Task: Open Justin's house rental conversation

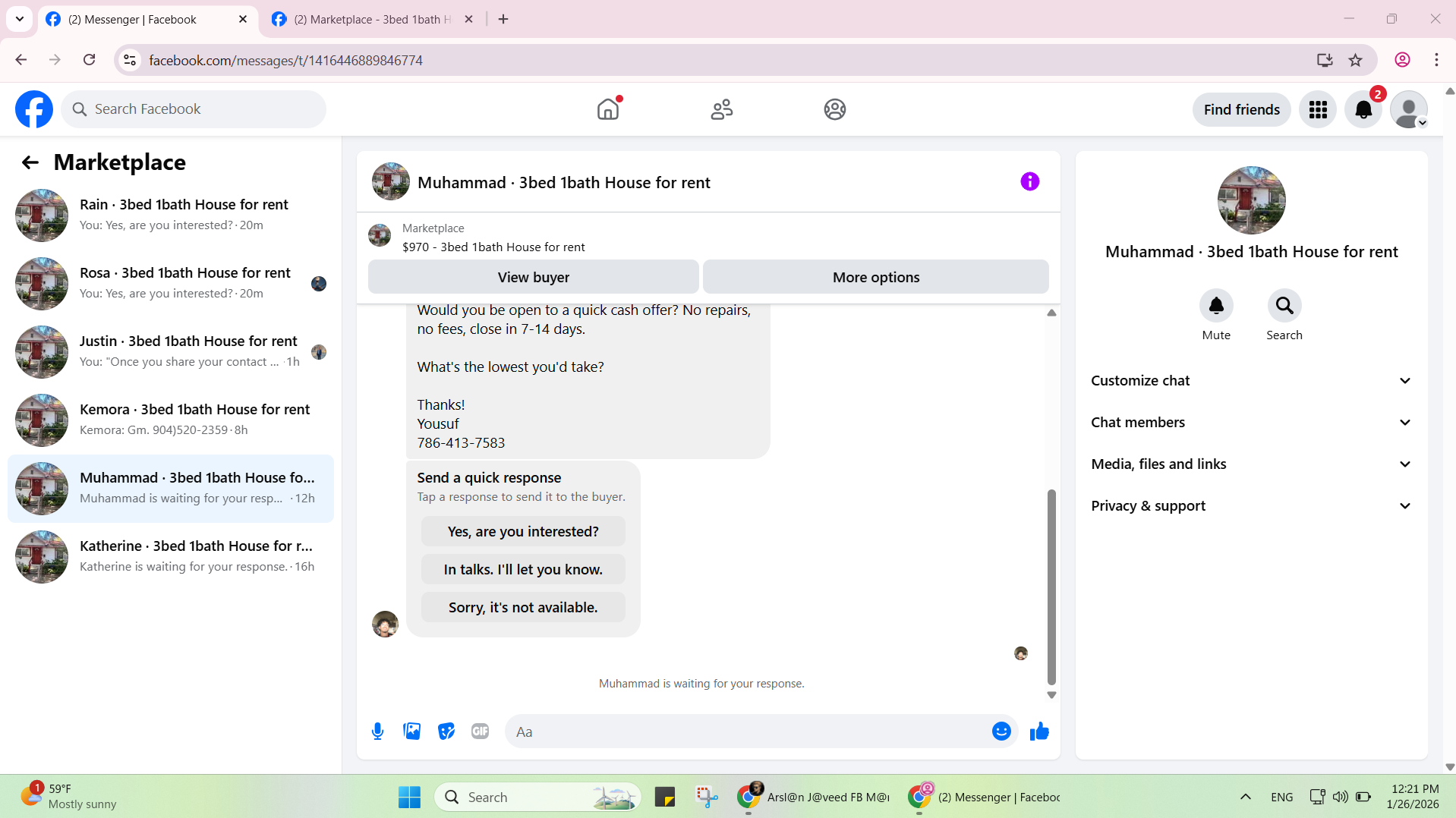Action: point(171,352)
